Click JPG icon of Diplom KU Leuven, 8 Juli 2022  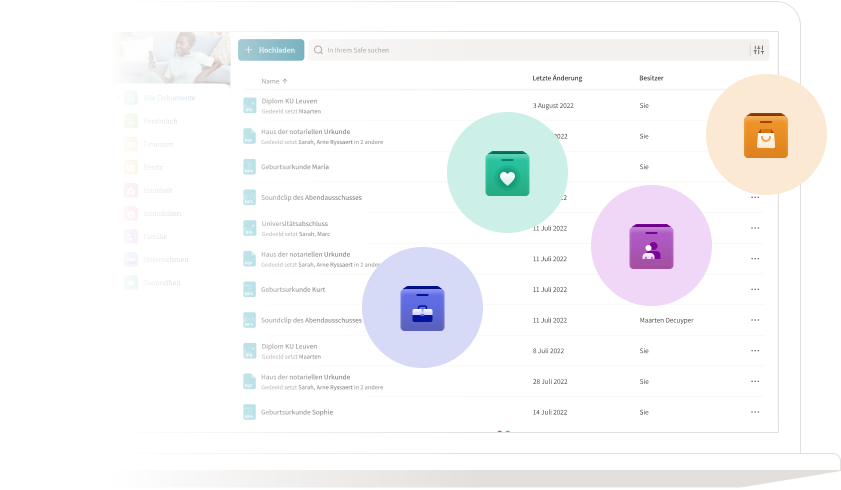click(x=249, y=351)
